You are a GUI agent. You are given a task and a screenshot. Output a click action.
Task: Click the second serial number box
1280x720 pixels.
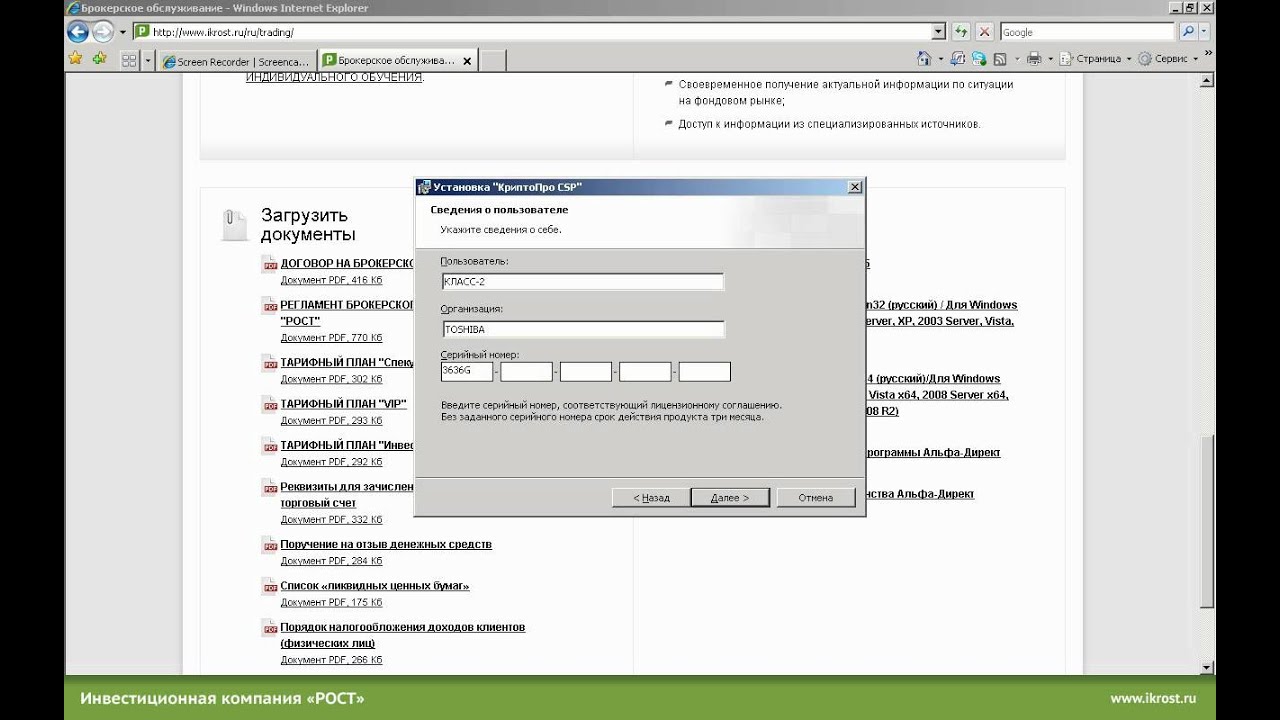click(526, 372)
